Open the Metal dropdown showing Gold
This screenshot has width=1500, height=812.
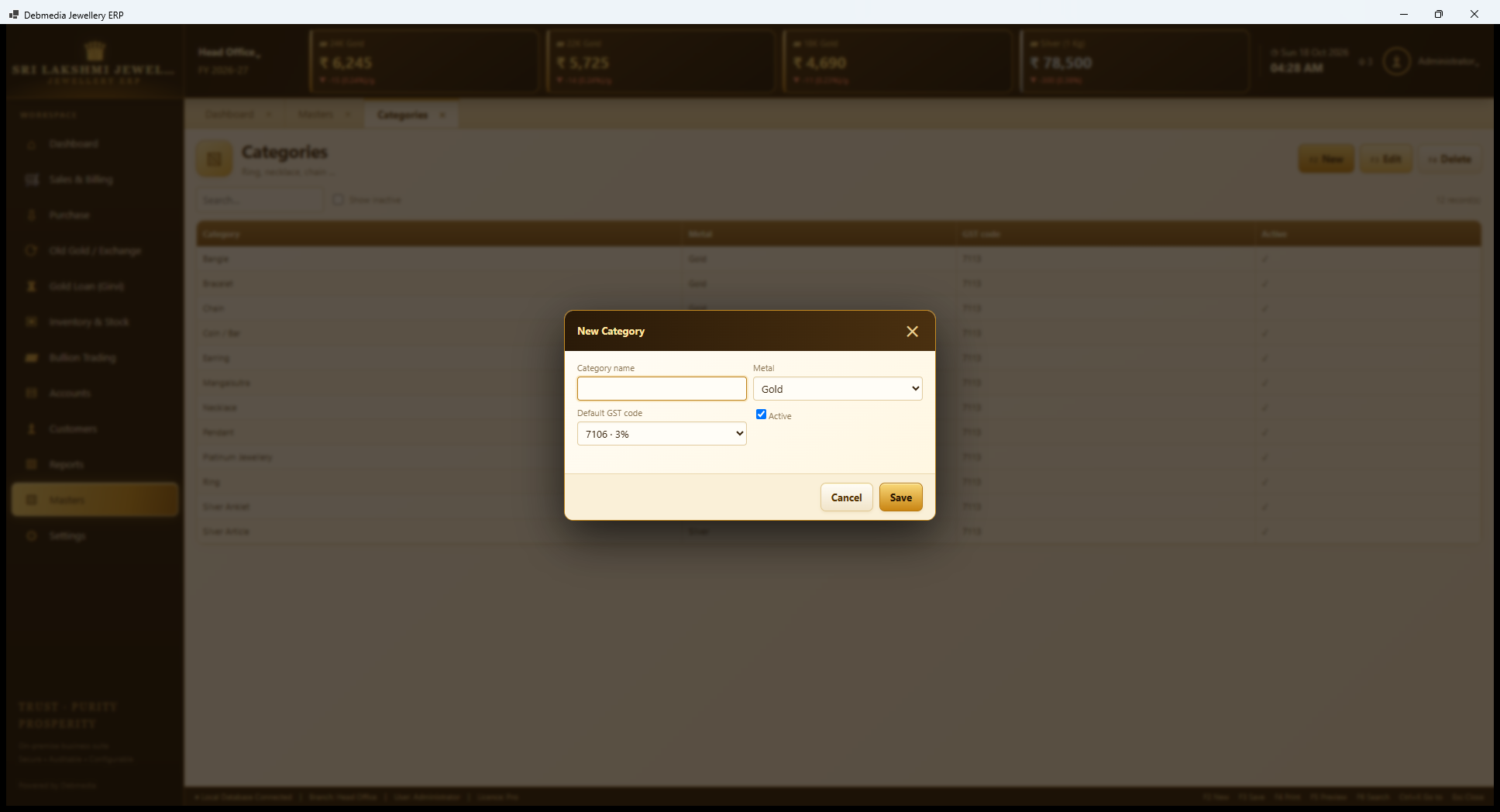coord(838,388)
